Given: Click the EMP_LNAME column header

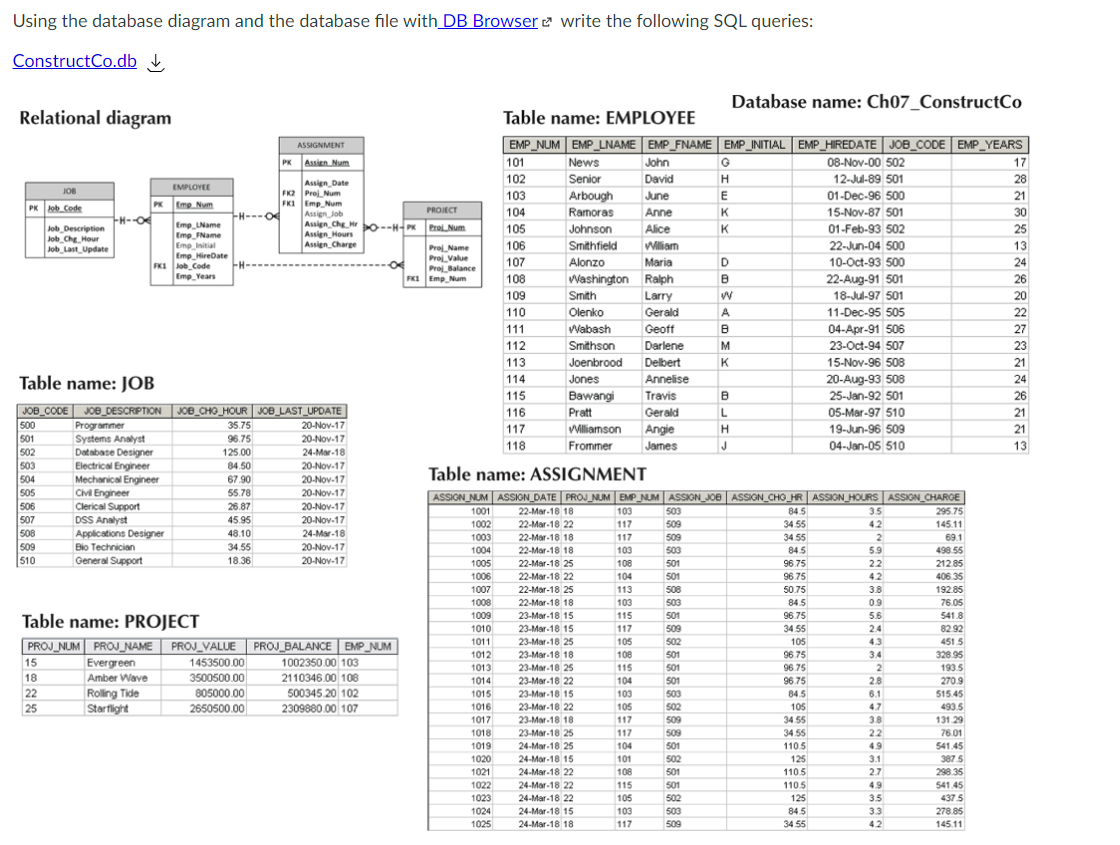Looking at the screenshot, I should click(x=604, y=145).
